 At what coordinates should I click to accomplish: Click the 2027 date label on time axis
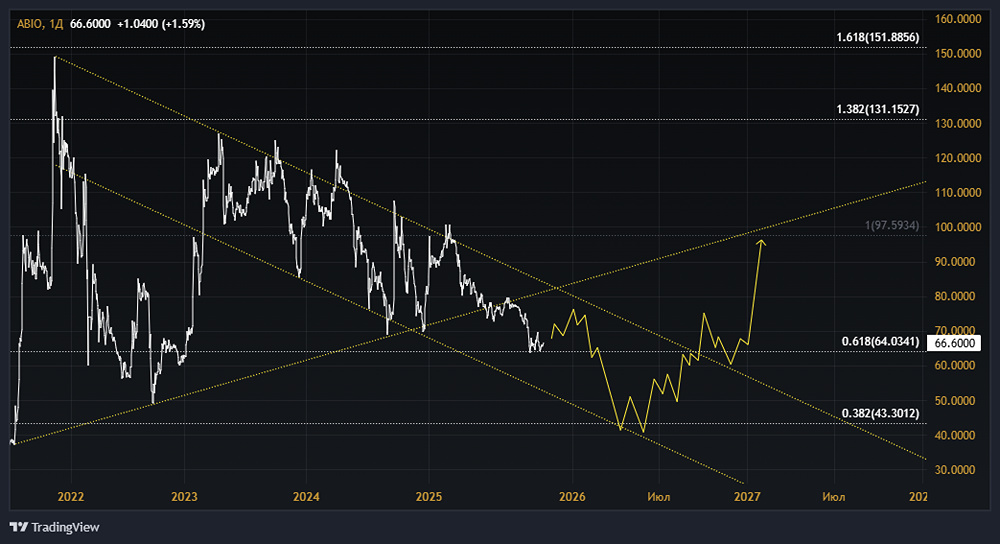pos(747,497)
